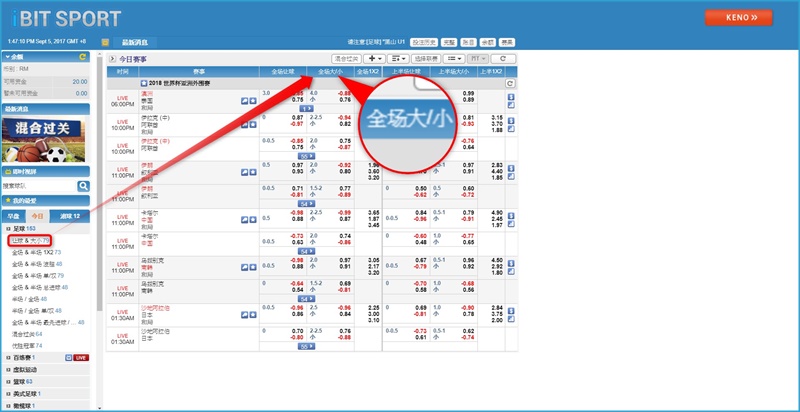
Task: Click the 搜索球队 search field
Action: (x=38, y=187)
